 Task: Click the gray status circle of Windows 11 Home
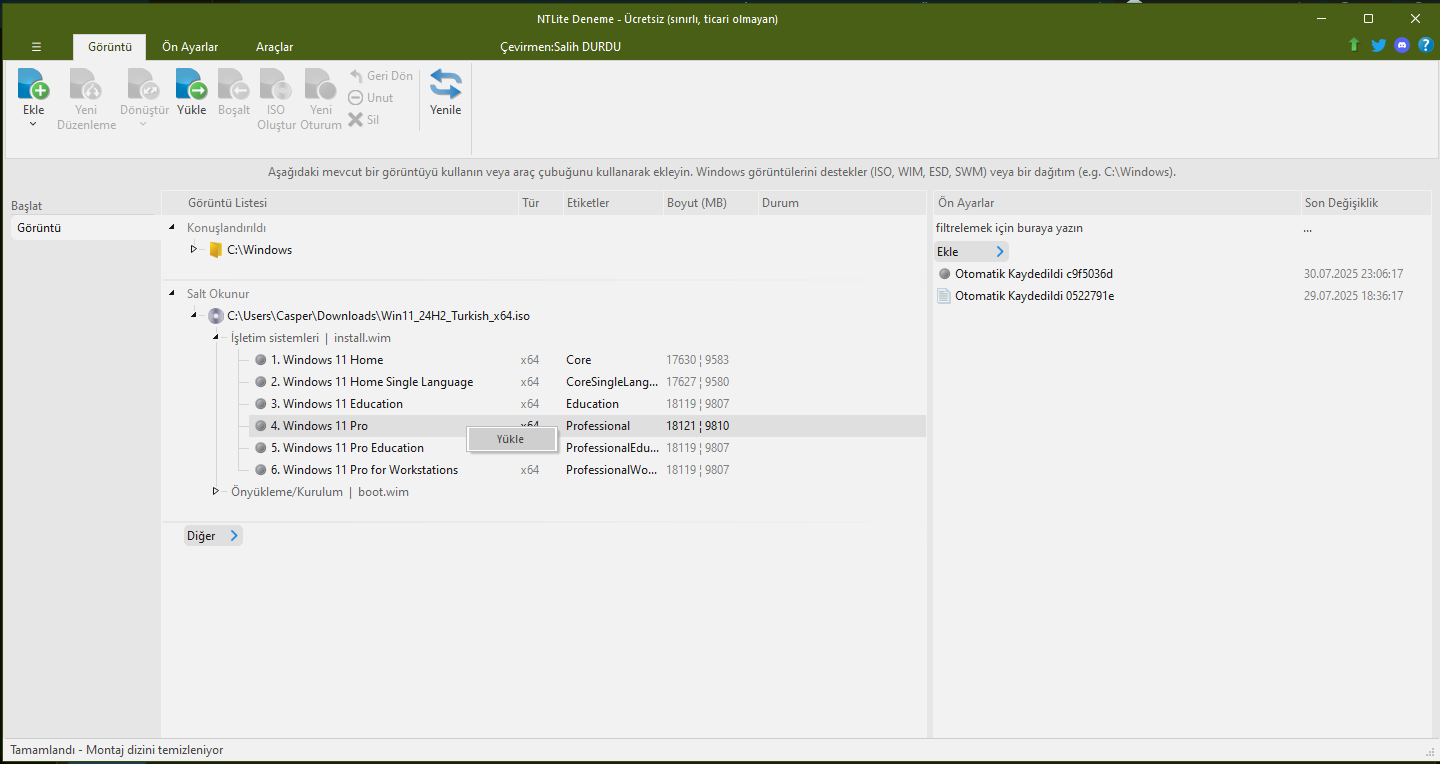pyautogui.click(x=260, y=360)
